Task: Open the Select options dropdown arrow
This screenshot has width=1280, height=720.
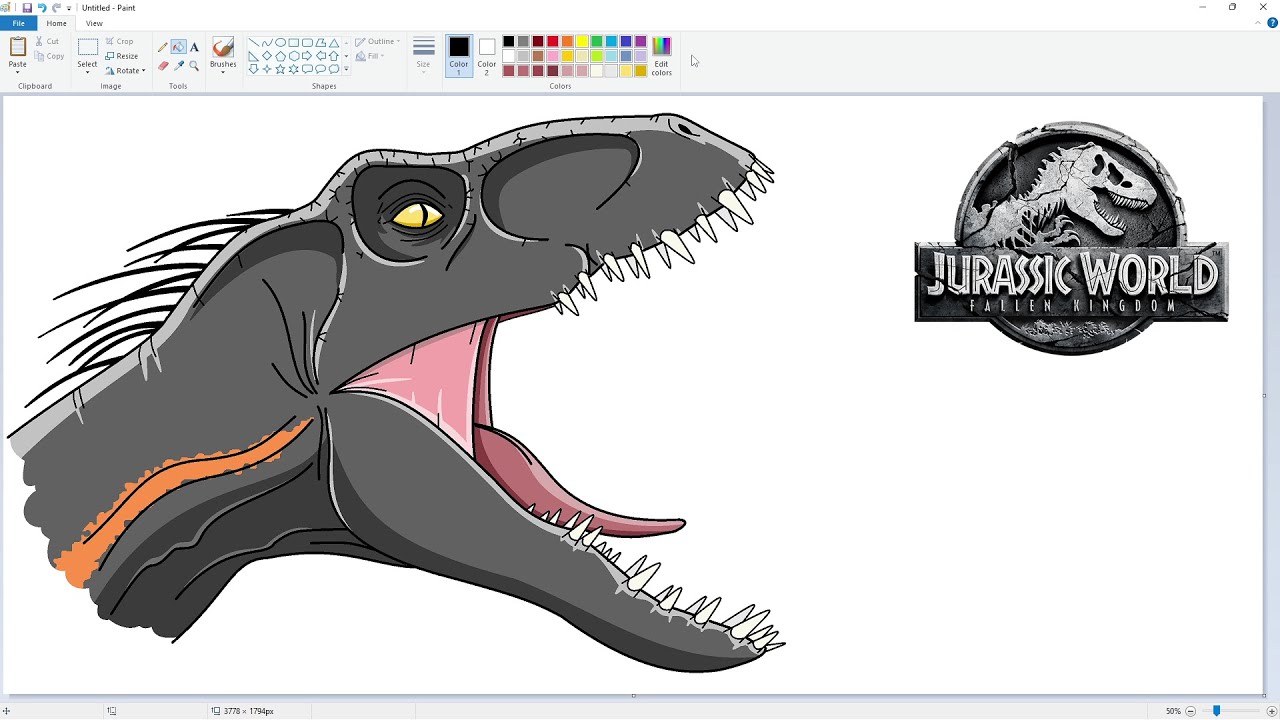Action: pos(88,72)
